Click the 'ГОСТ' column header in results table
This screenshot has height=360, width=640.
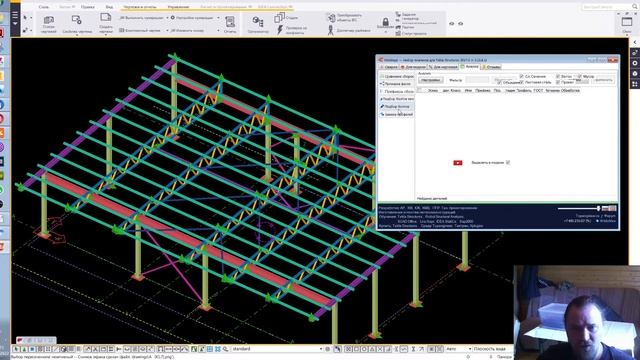[538, 91]
